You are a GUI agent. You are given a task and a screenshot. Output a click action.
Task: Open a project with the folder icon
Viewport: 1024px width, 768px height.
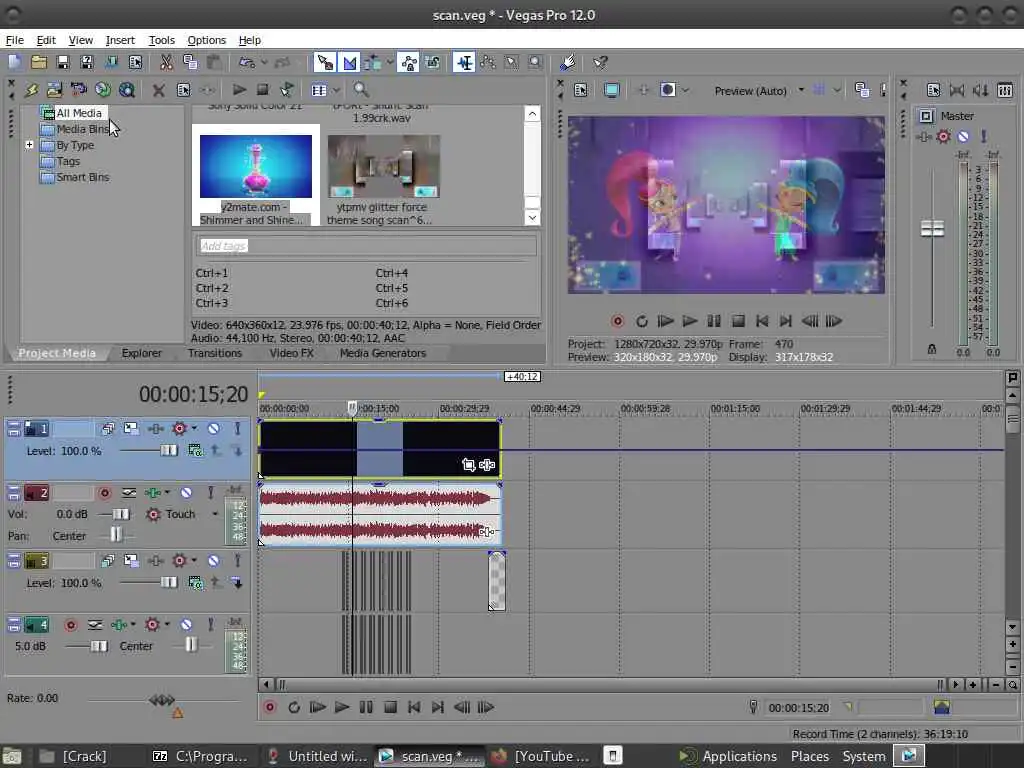coord(39,63)
